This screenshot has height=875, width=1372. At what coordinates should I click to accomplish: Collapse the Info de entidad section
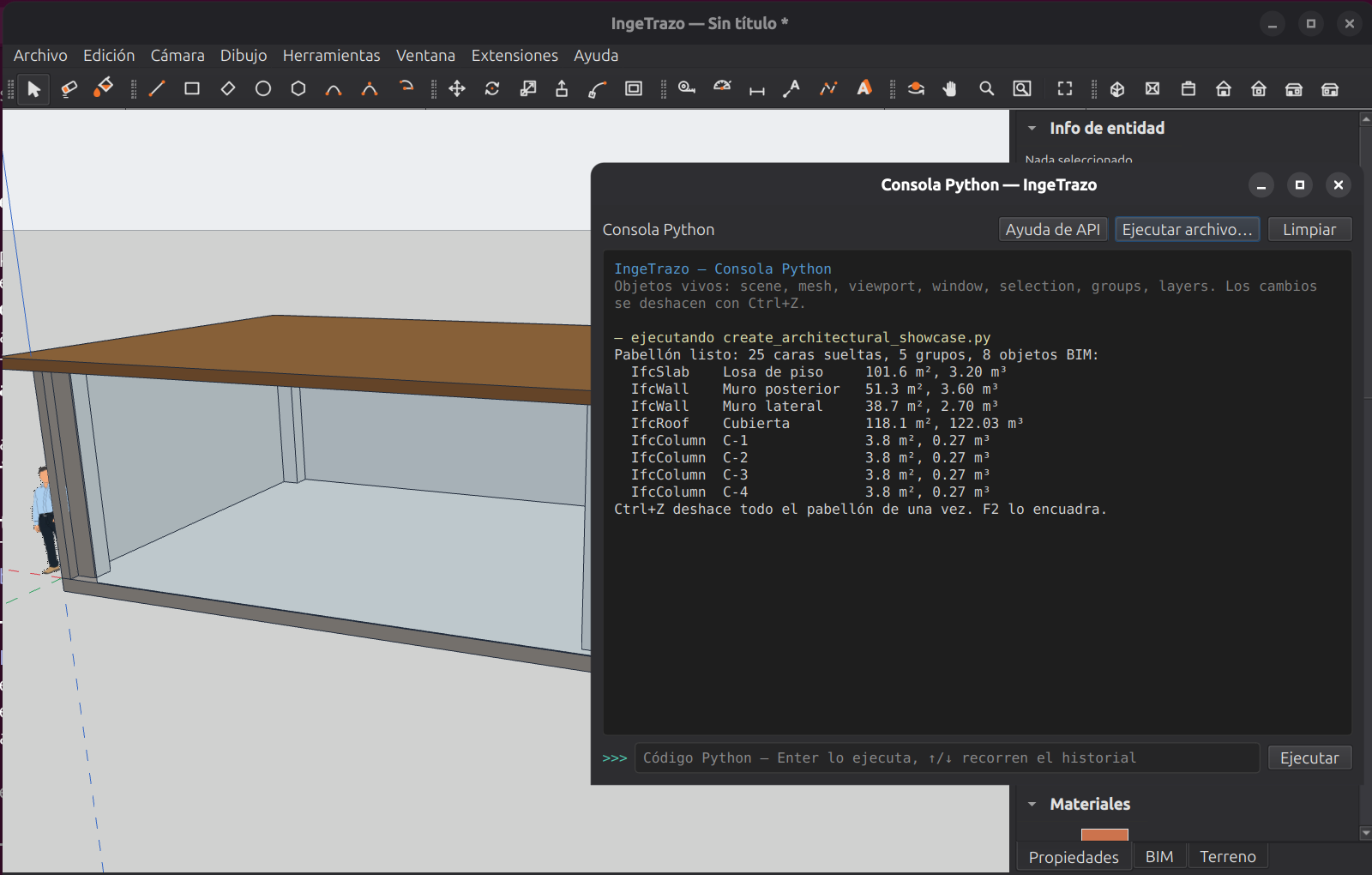pyautogui.click(x=1032, y=129)
